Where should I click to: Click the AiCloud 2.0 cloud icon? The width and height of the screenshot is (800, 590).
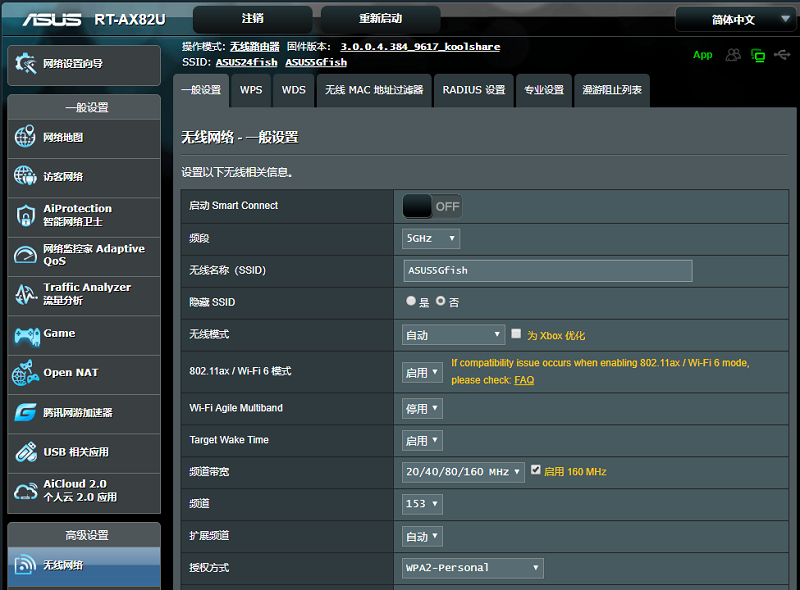26,491
